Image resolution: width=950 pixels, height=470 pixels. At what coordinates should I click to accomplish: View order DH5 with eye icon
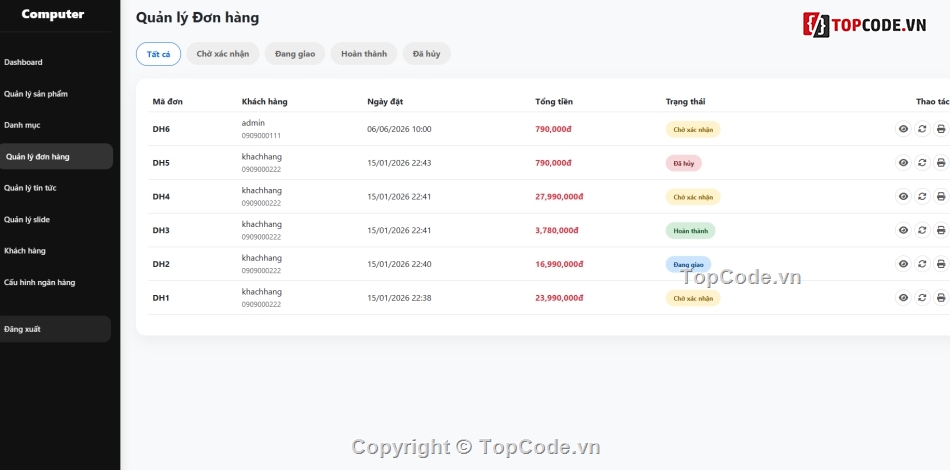[903, 163]
